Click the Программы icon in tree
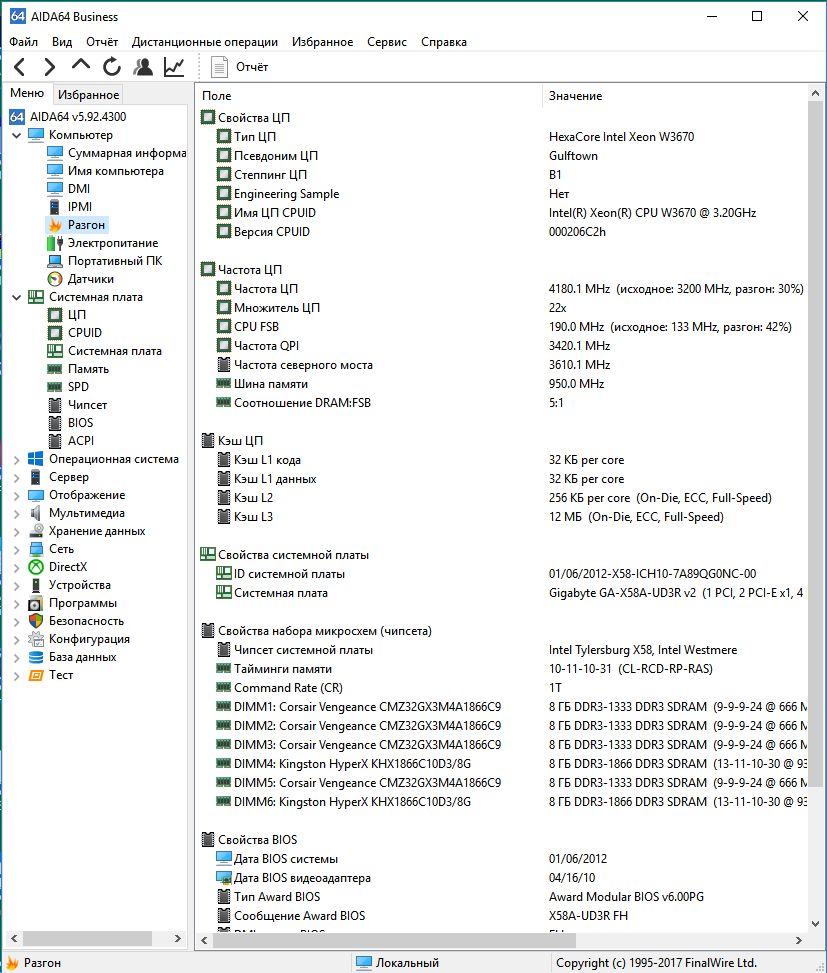This screenshot has height=973, width=827. coord(36,603)
